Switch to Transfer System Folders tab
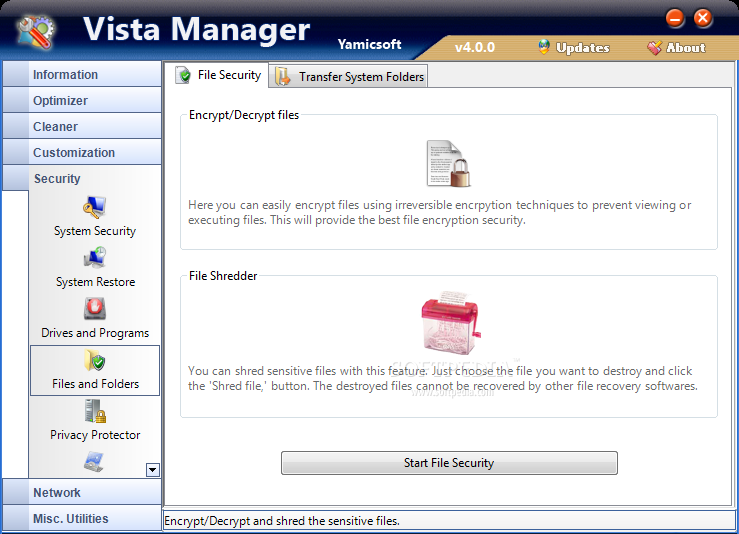This screenshot has height=534, width=739. point(349,76)
